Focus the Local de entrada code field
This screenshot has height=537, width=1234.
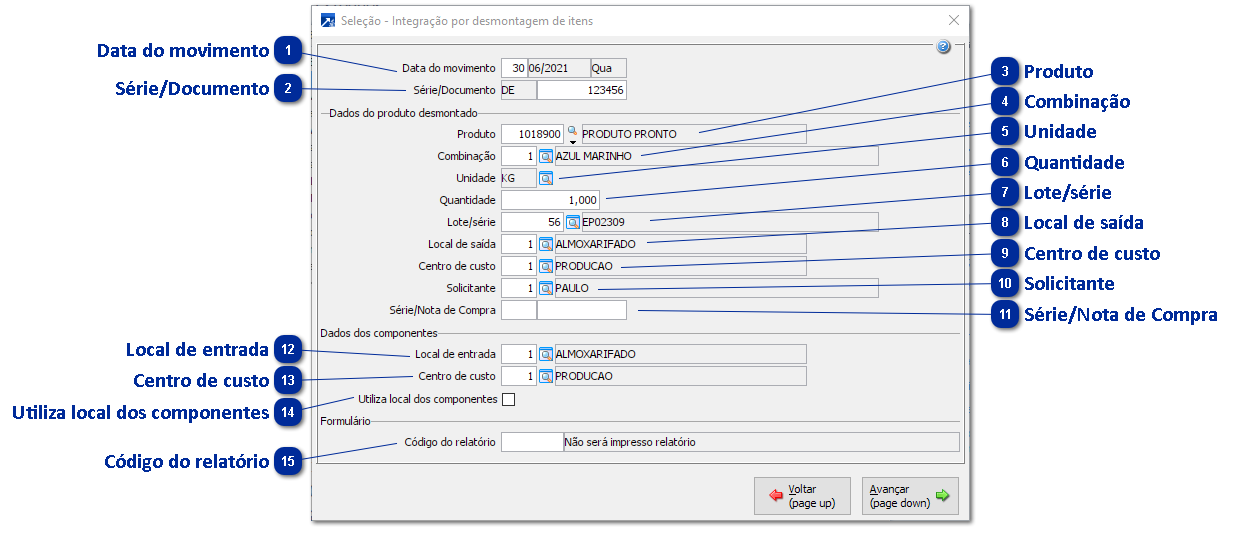click(x=519, y=354)
